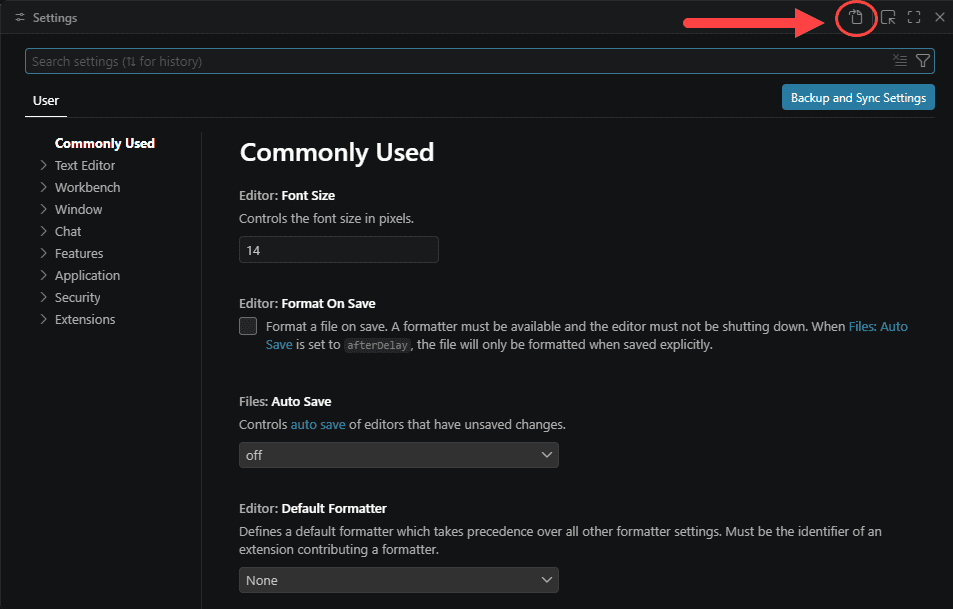Select Commonly Used in settings tree
953x609 pixels.
click(105, 143)
